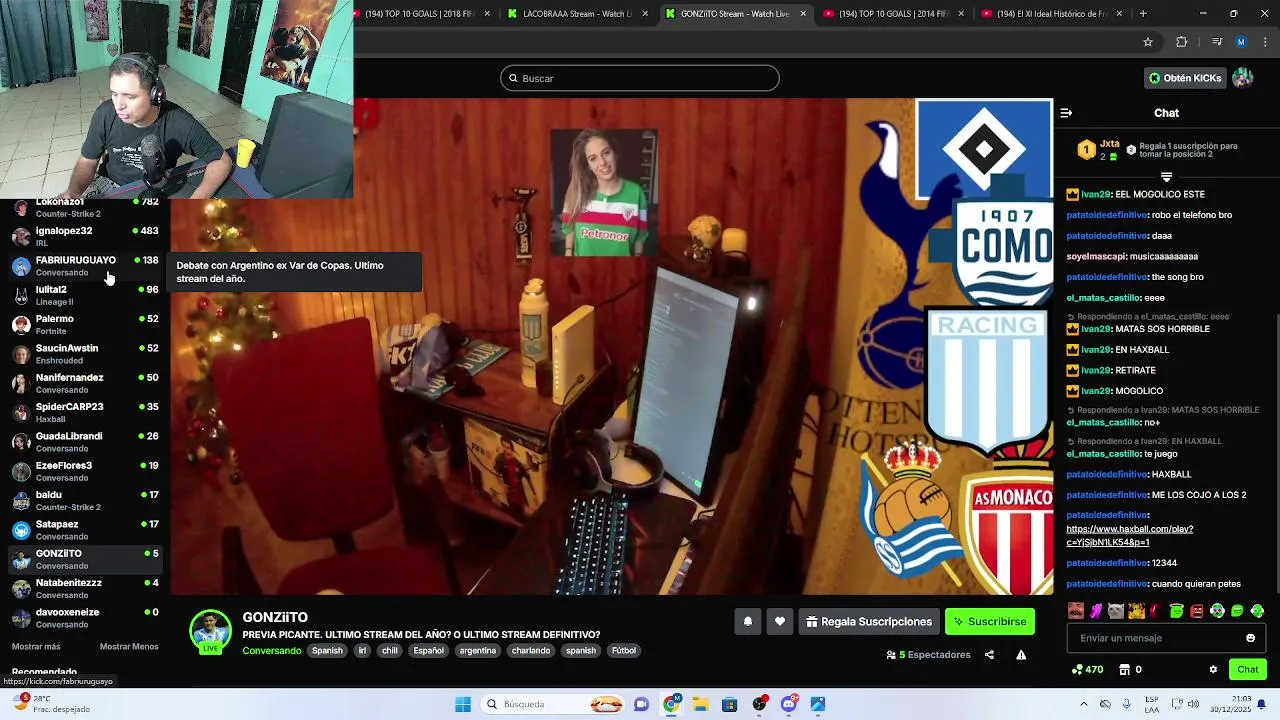Insert the green halo angel emote
Viewport: 1280px width, 720px height.
pyautogui.click(x=1177, y=611)
